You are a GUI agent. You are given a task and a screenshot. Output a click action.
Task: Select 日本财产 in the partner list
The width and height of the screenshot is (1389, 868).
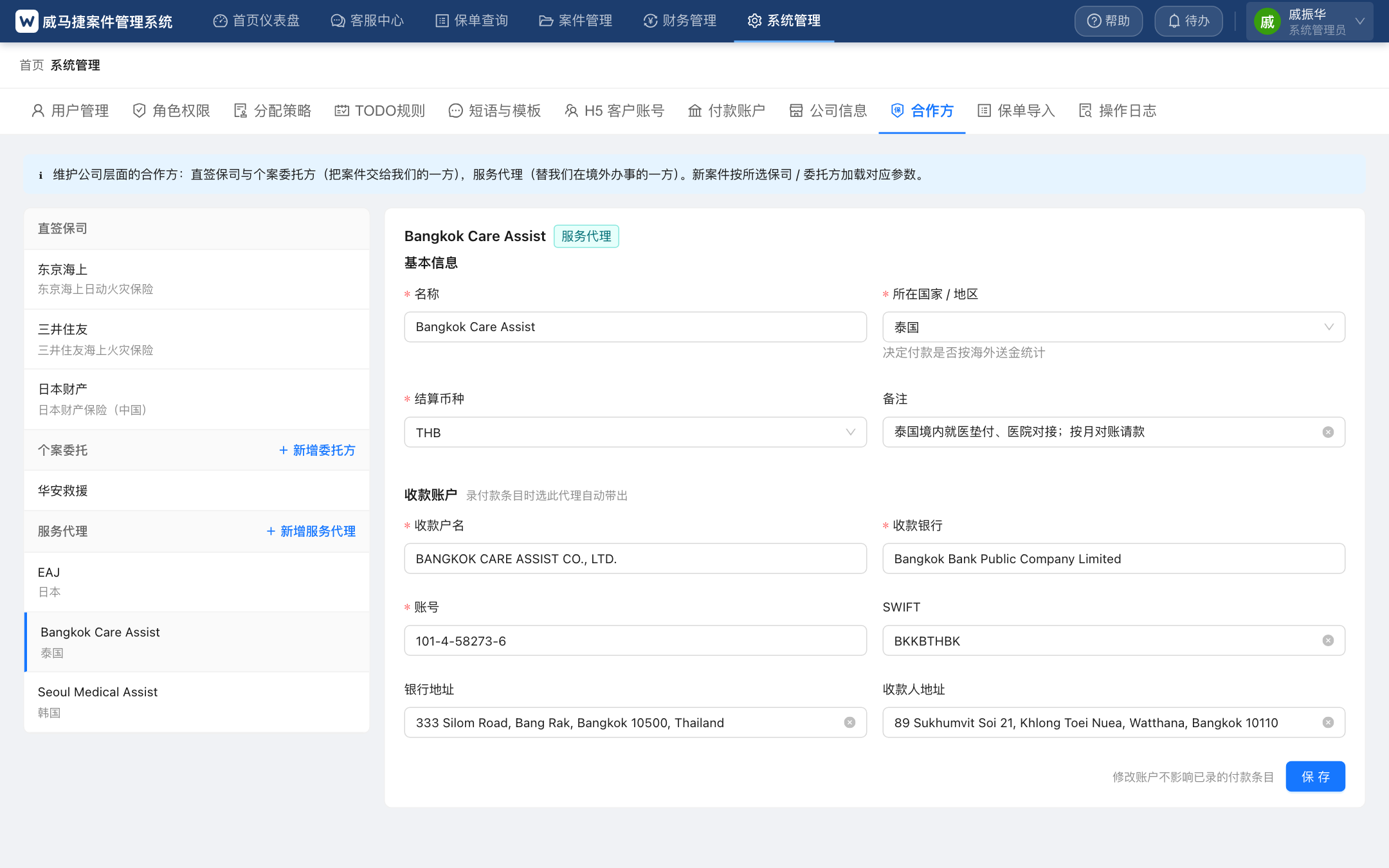[197, 399]
